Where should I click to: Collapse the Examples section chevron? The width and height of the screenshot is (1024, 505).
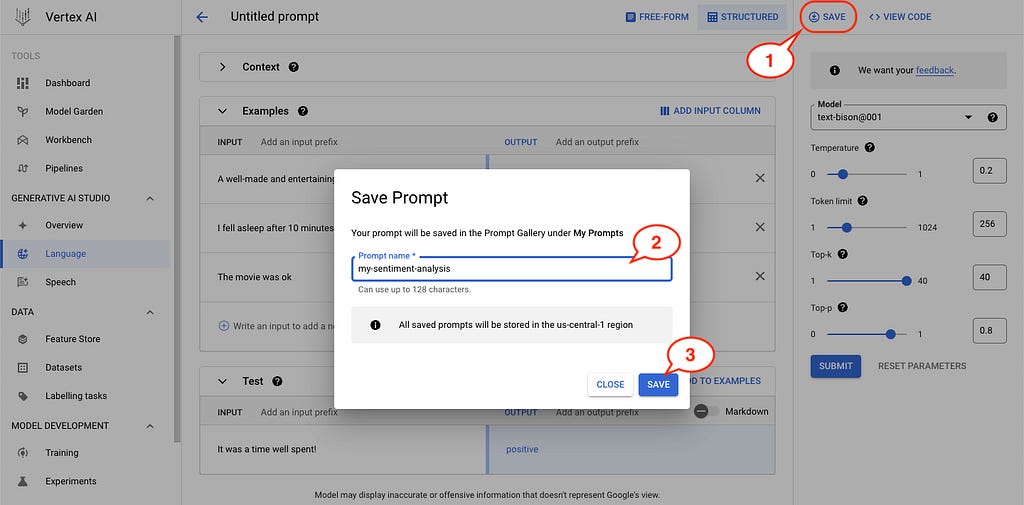coord(223,111)
